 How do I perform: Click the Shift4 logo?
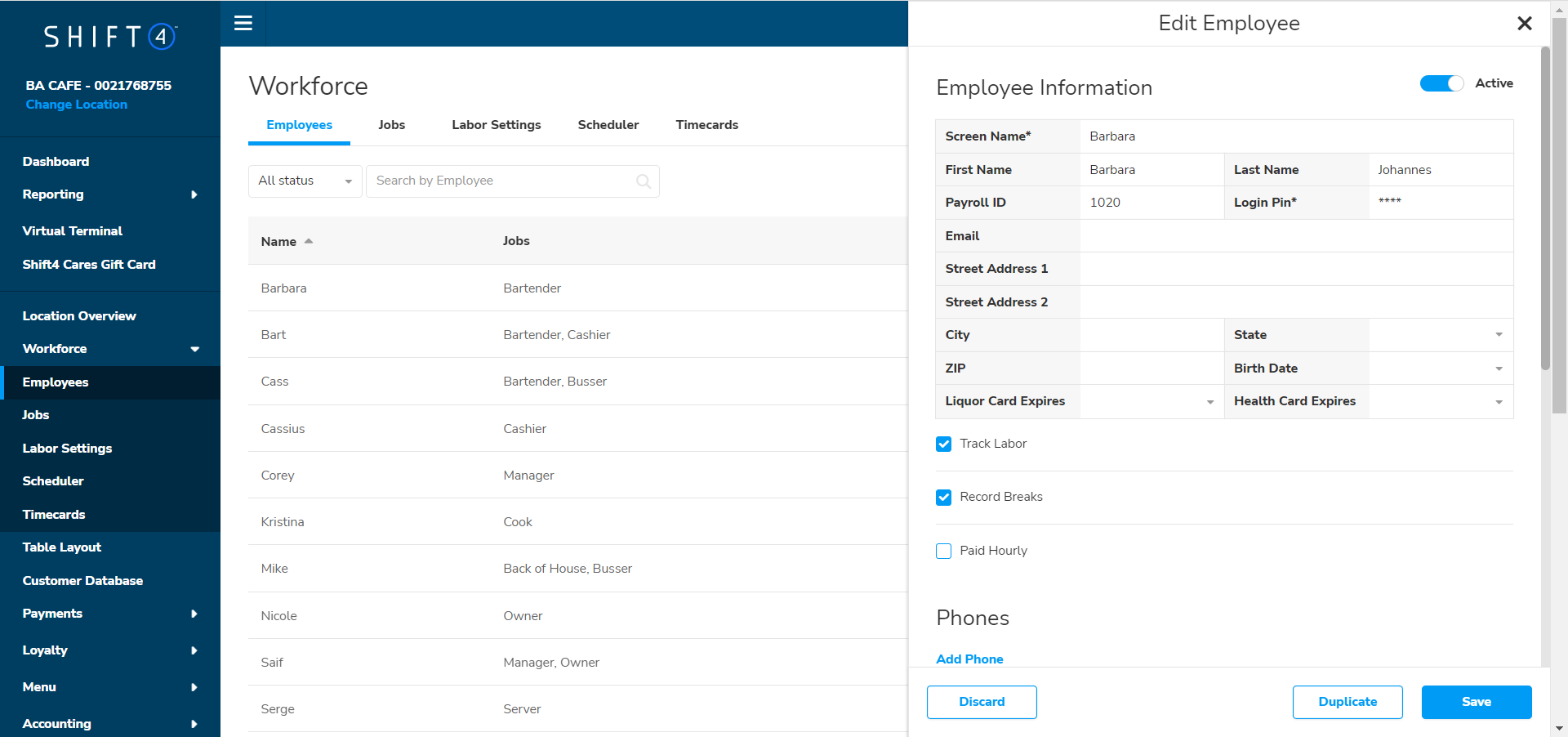(x=110, y=37)
